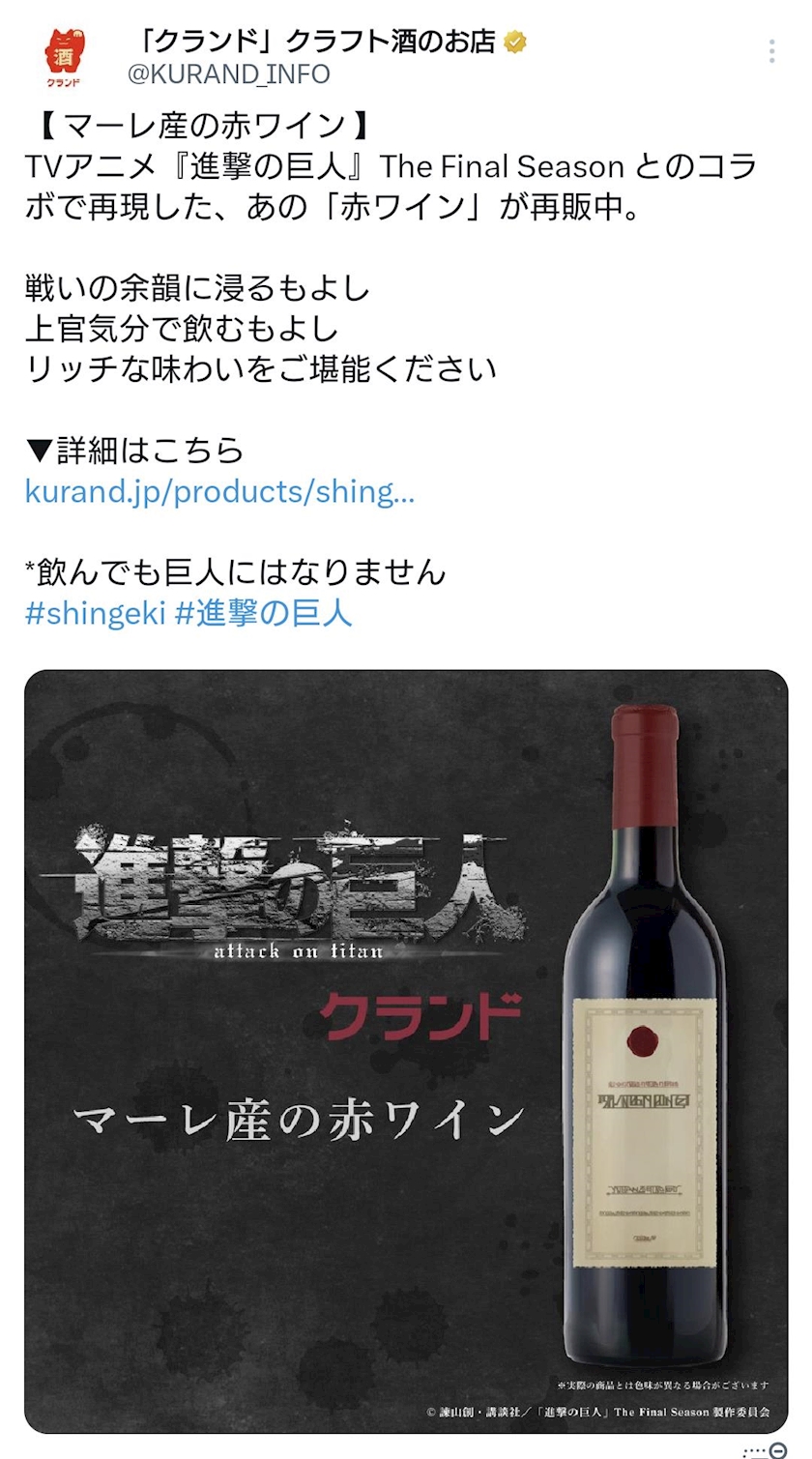Click the red クランド logo in image
812x1459 pixels.
pyautogui.click(x=420, y=1018)
